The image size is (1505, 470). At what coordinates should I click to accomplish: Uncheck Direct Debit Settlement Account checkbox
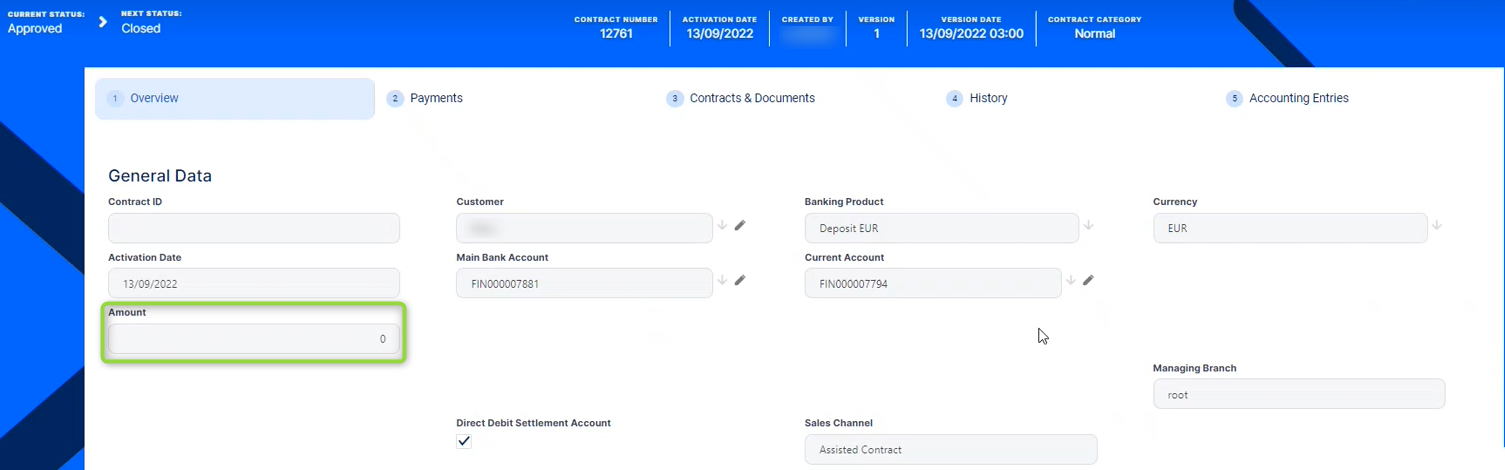click(464, 441)
